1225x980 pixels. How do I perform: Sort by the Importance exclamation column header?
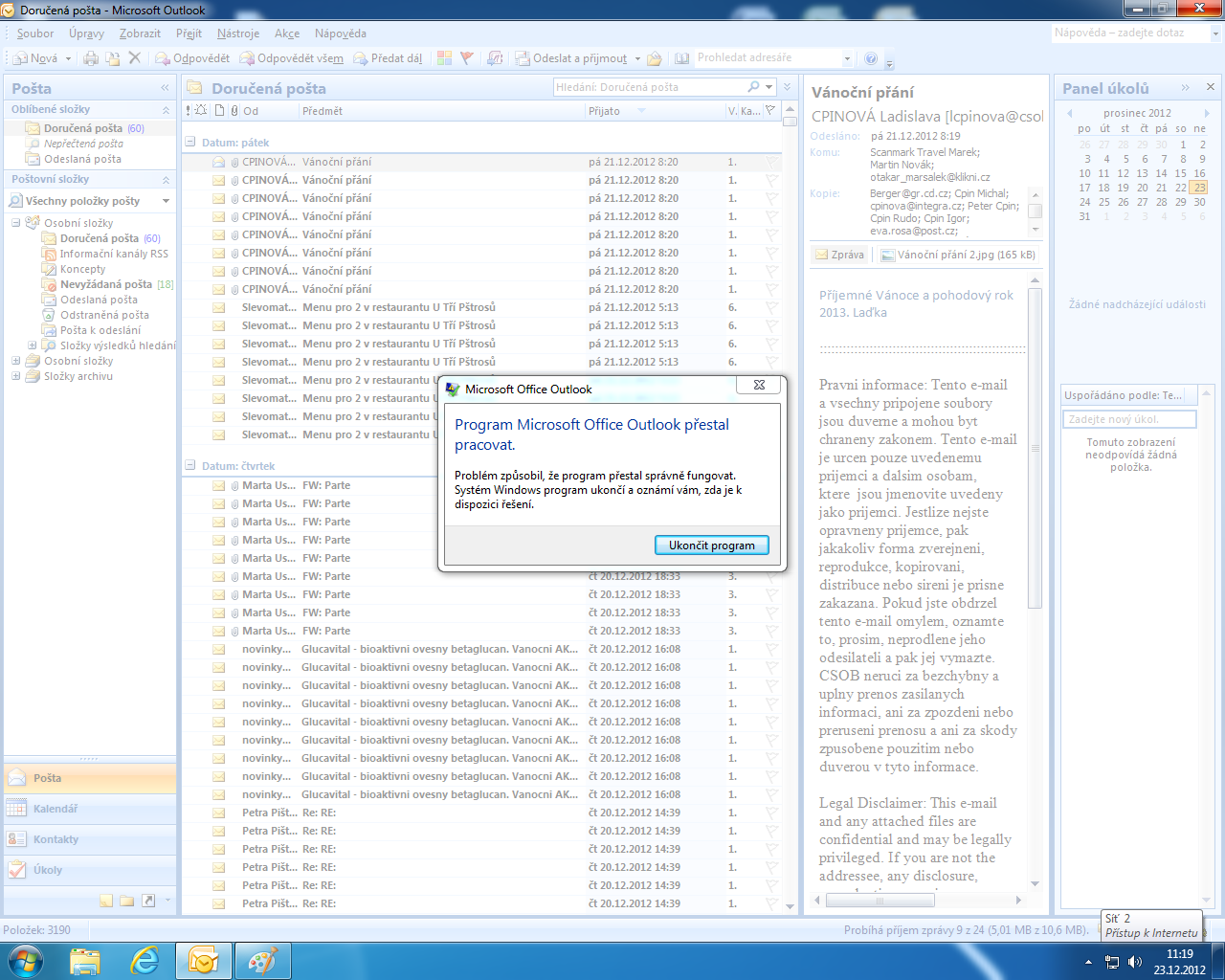pyautogui.click(x=189, y=111)
